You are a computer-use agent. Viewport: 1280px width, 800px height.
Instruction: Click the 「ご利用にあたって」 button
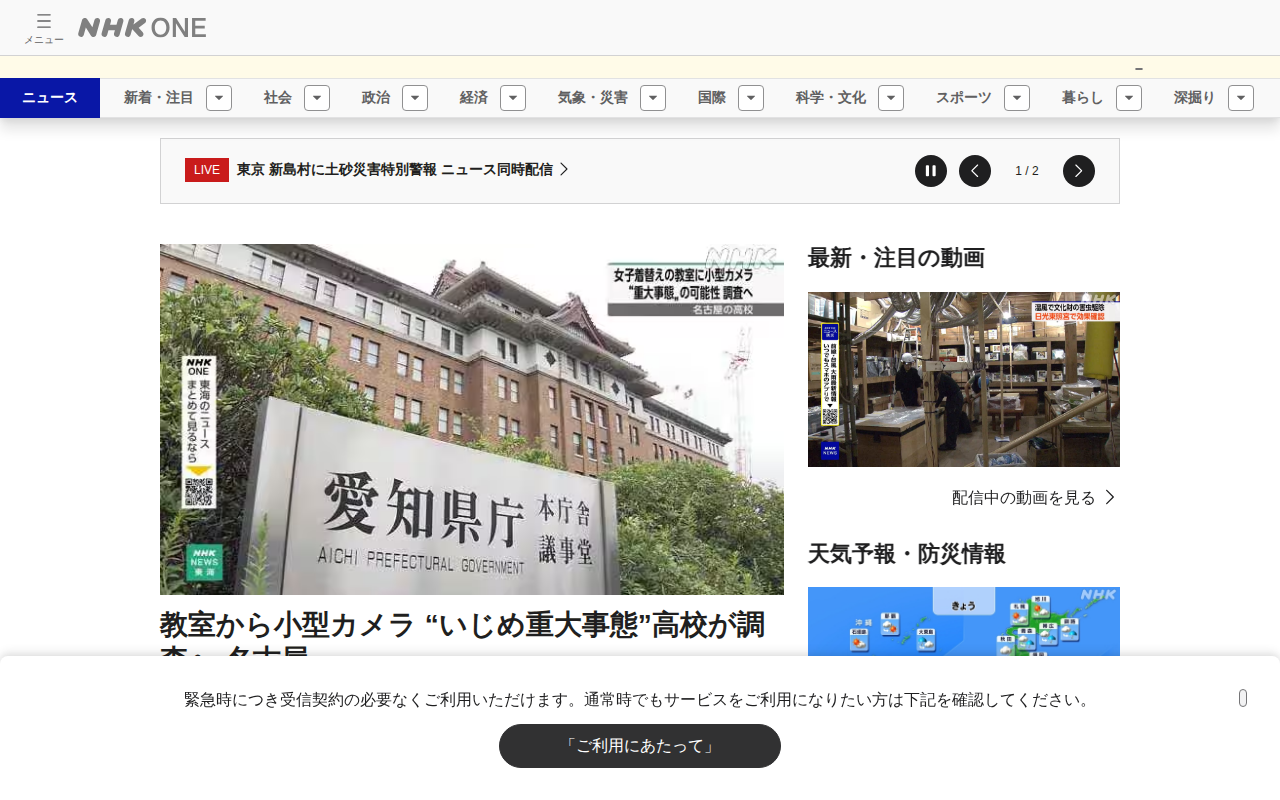640,746
